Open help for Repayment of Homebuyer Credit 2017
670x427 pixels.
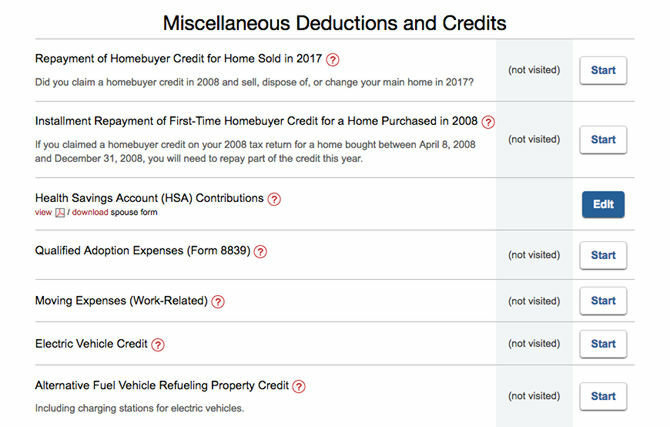332,59
